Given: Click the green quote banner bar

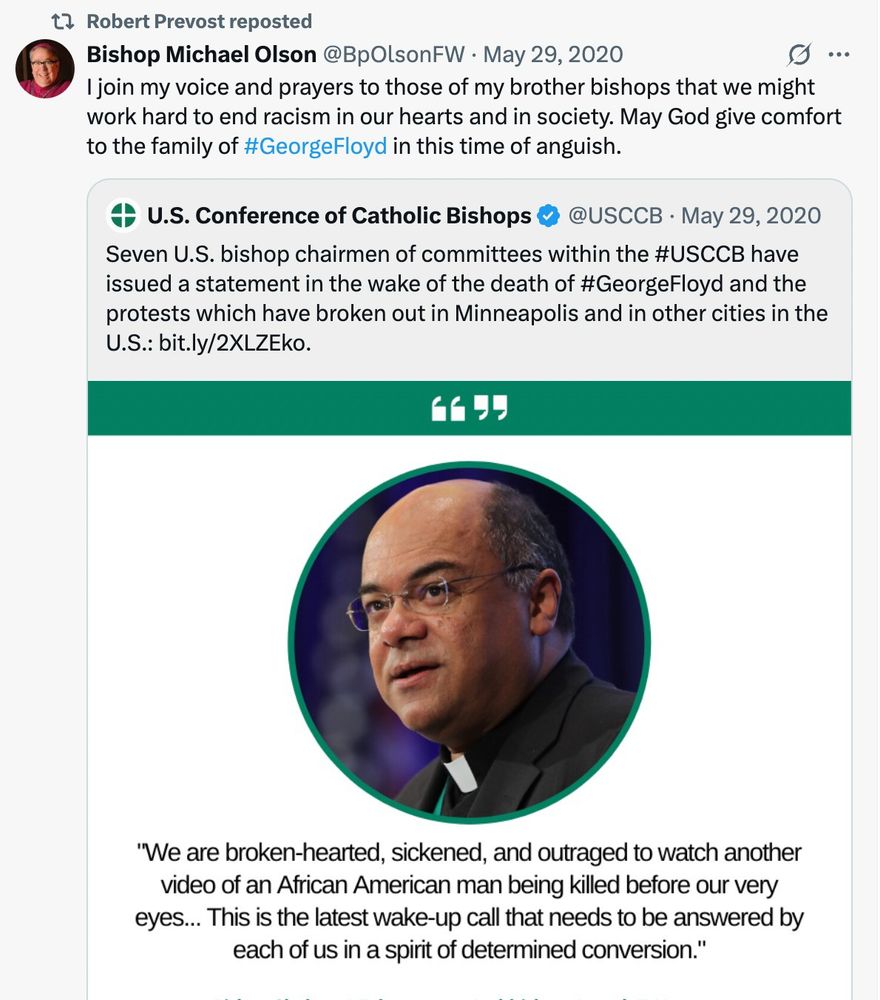Looking at the screenshot, I should click(469, 408).
